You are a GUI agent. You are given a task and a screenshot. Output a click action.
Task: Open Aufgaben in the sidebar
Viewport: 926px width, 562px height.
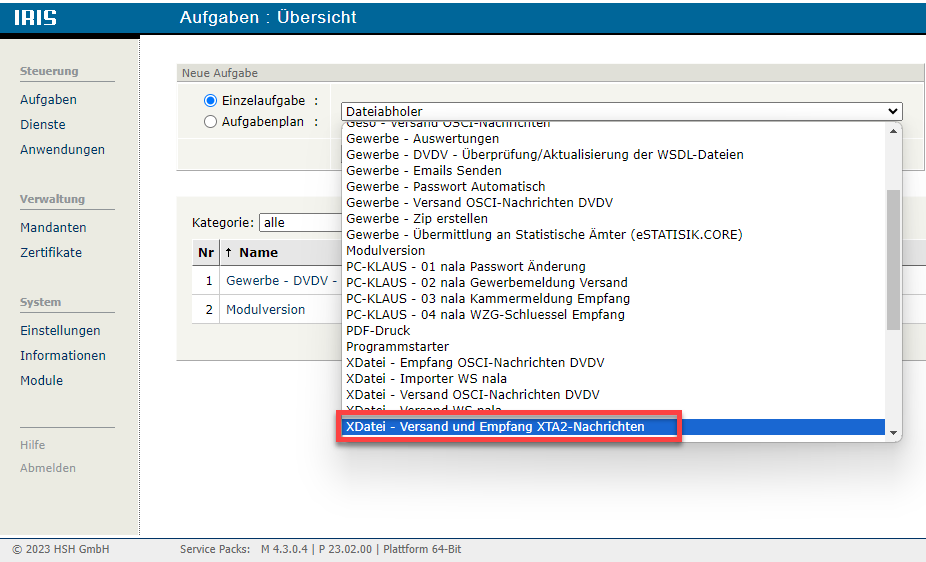(48, 100)
